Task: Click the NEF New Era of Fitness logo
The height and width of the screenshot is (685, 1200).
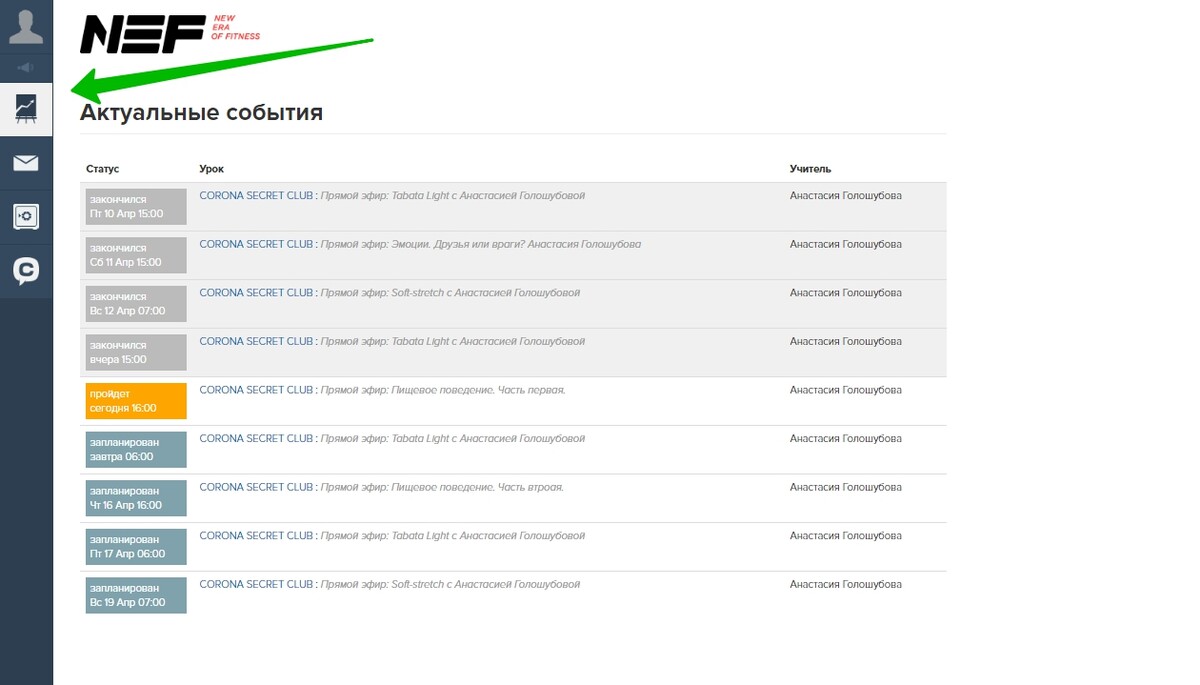Action: pos(169,34)
